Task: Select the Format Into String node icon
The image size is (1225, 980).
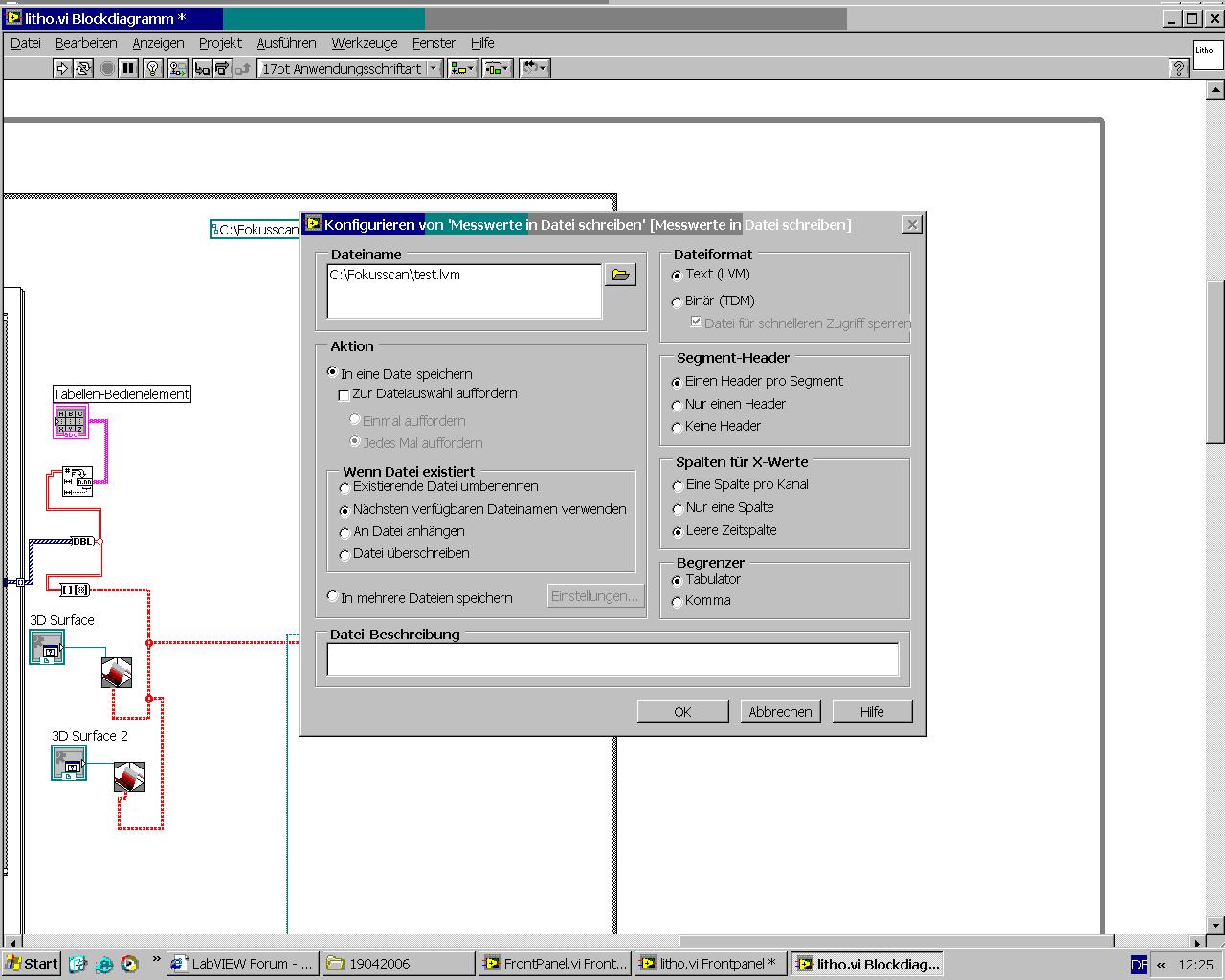Action: coord(78,481)
